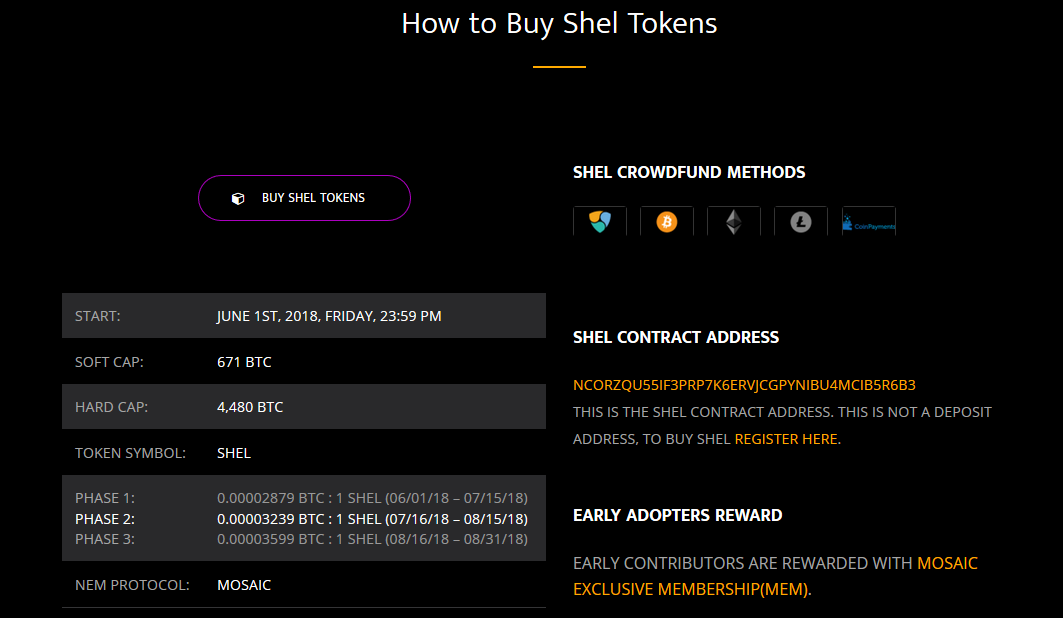This screenshot has height=618, width=1063.
Task: Open the Mosaic Exclusive Membership(MEM) link
Action: (775, 576)
